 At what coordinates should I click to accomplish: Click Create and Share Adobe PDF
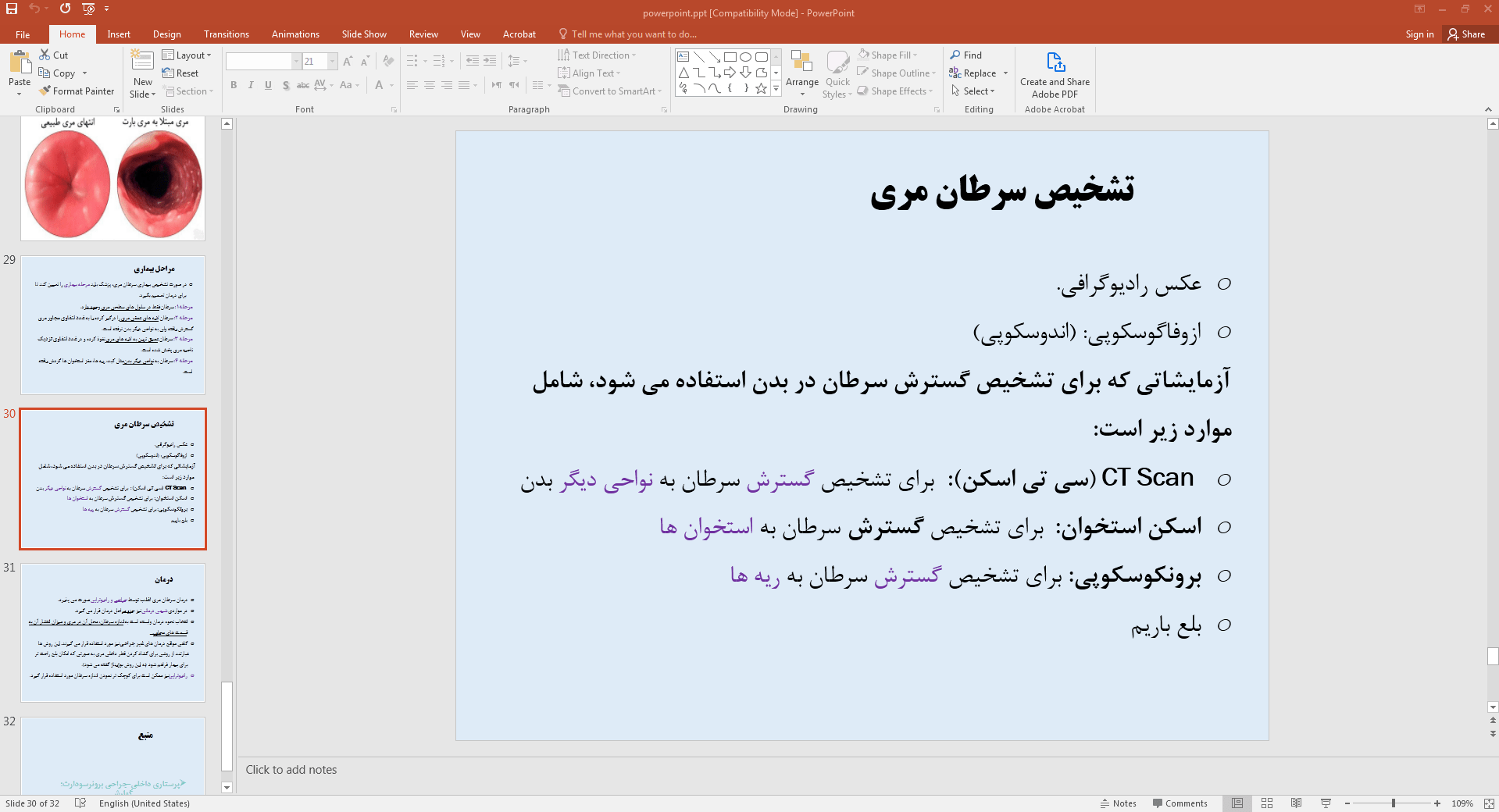(1055, 75)
